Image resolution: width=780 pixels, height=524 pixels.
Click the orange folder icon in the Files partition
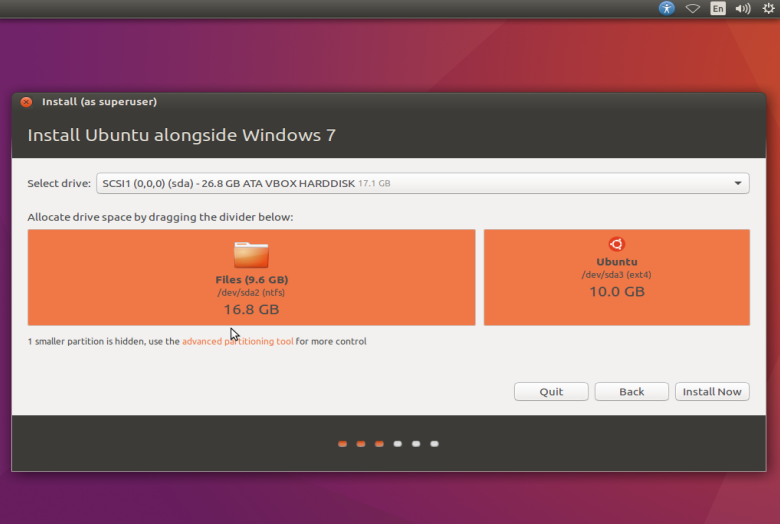pos(251,255)
